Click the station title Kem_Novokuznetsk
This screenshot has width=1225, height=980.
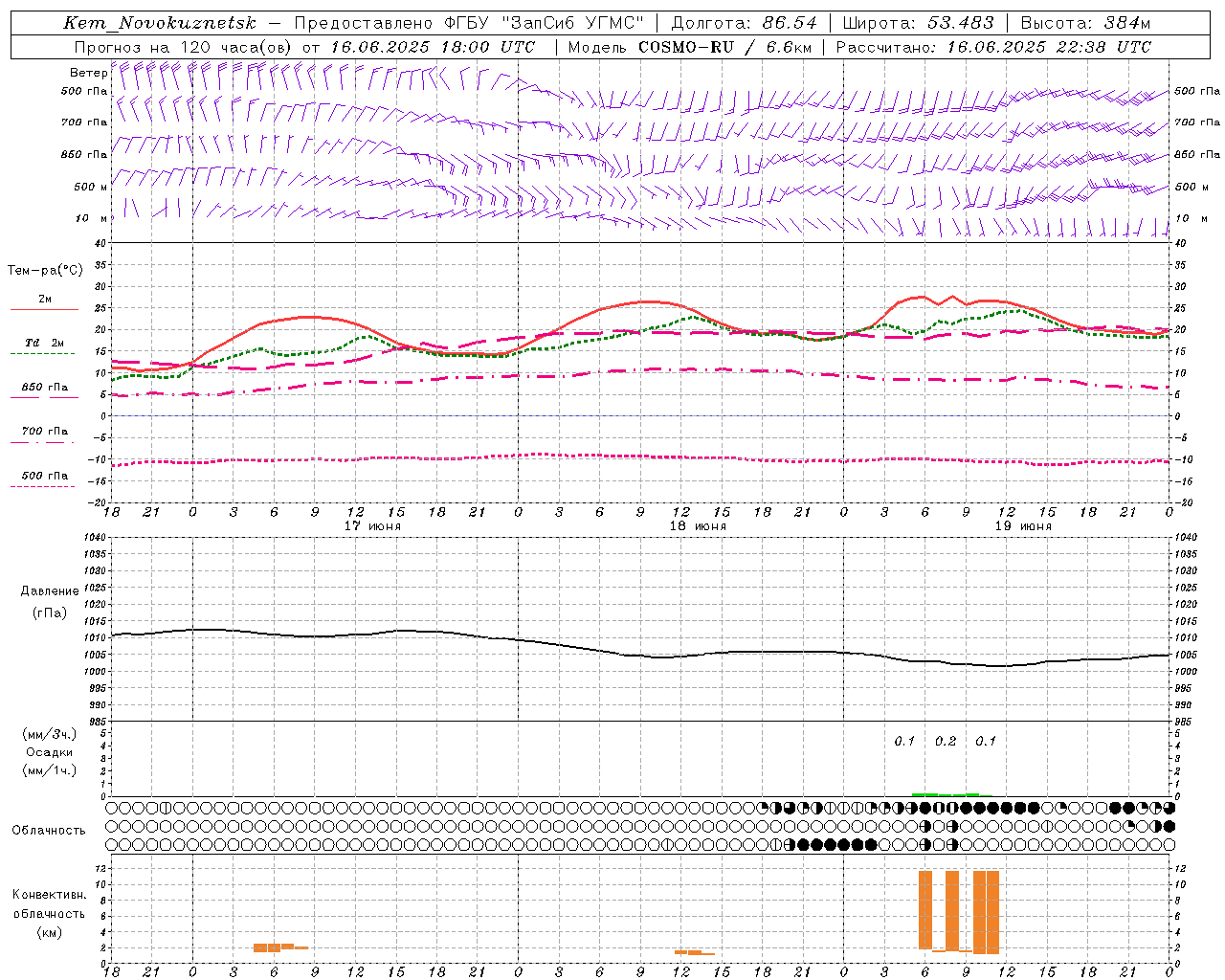click(160, 23)
